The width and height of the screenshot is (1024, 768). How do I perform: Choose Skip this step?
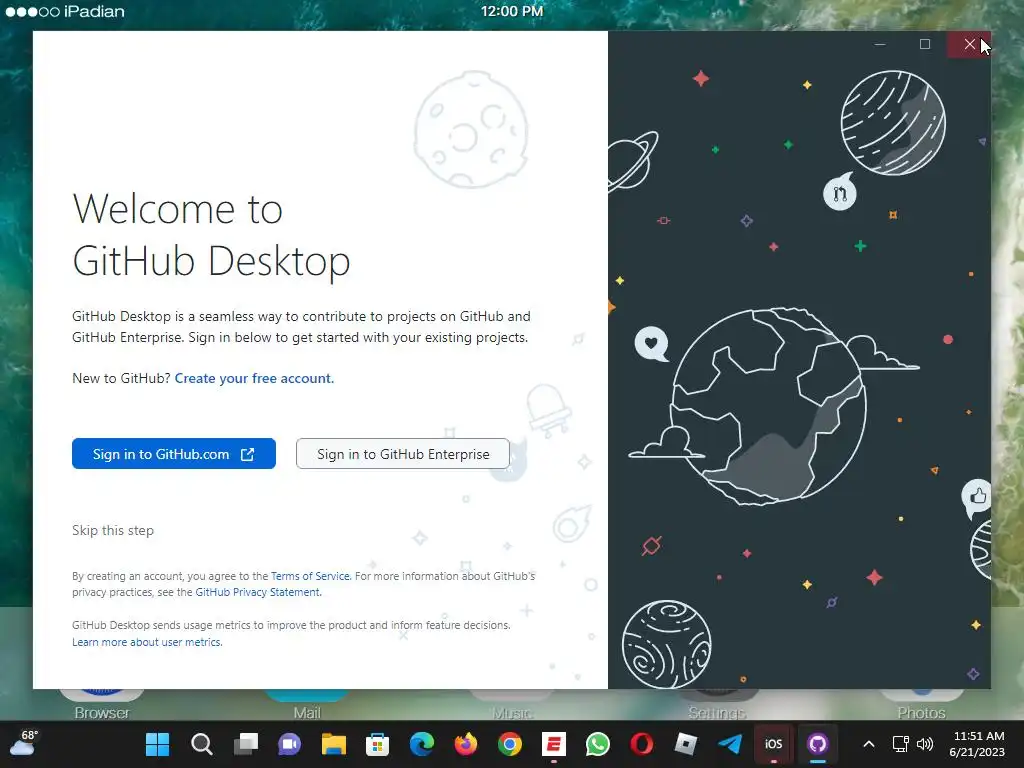coord(113,530)
